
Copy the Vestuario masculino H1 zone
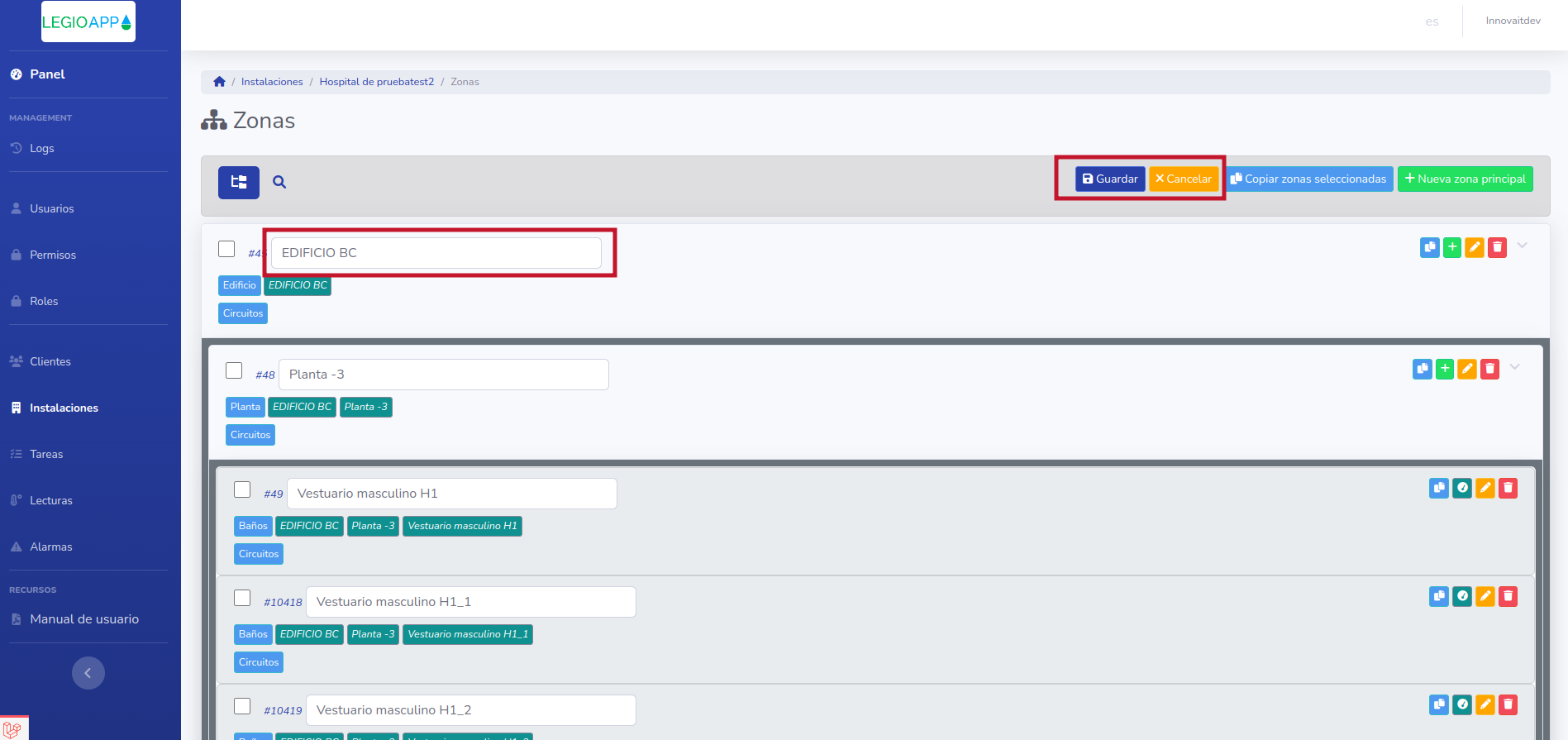pyautogui.click(x=1438, y=488)
